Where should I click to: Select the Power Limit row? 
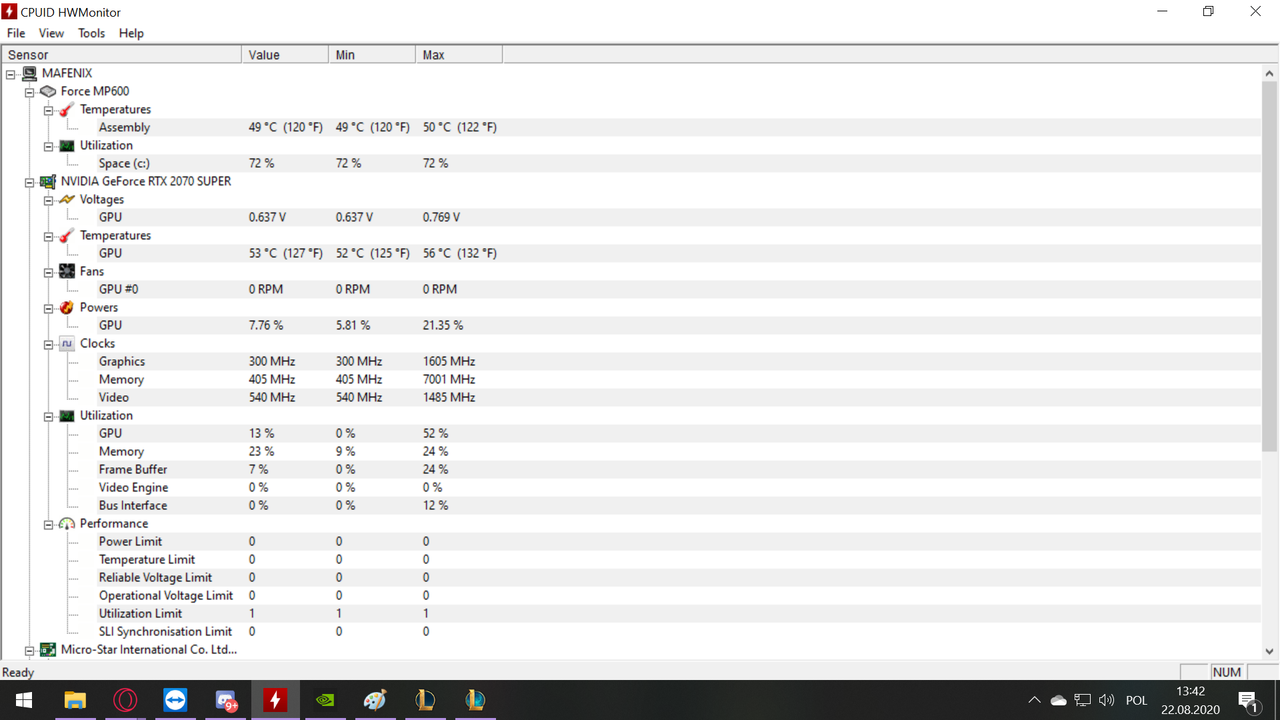tap(631, 541)
